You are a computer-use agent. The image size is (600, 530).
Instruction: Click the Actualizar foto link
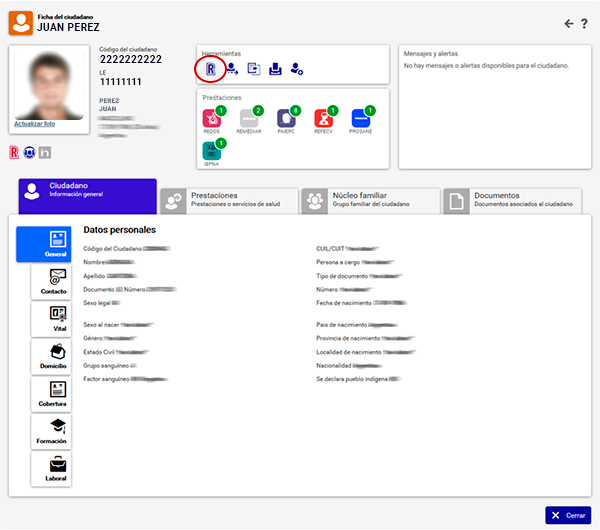pos(35,124)
